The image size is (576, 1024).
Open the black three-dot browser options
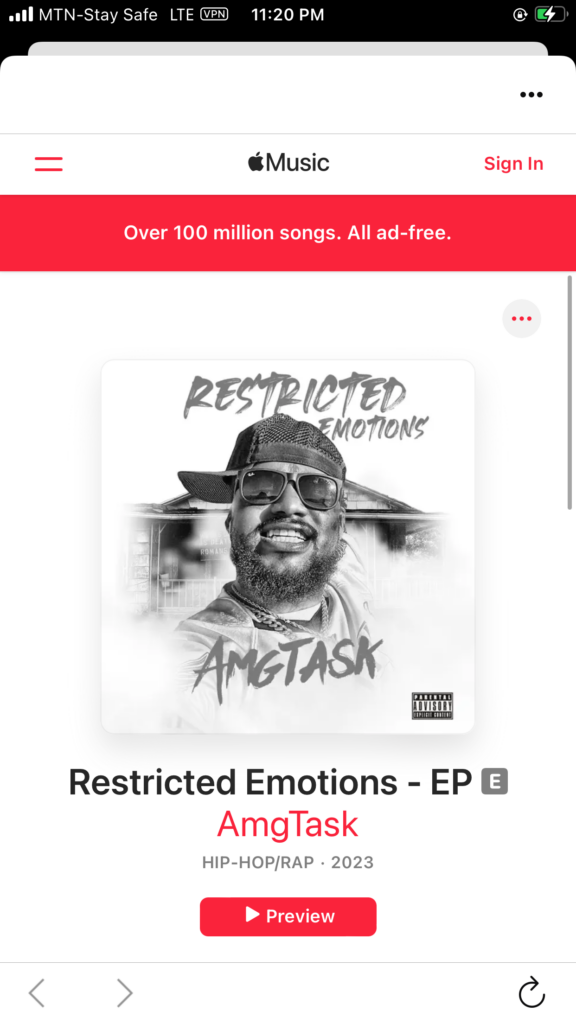tap(531, 95)
